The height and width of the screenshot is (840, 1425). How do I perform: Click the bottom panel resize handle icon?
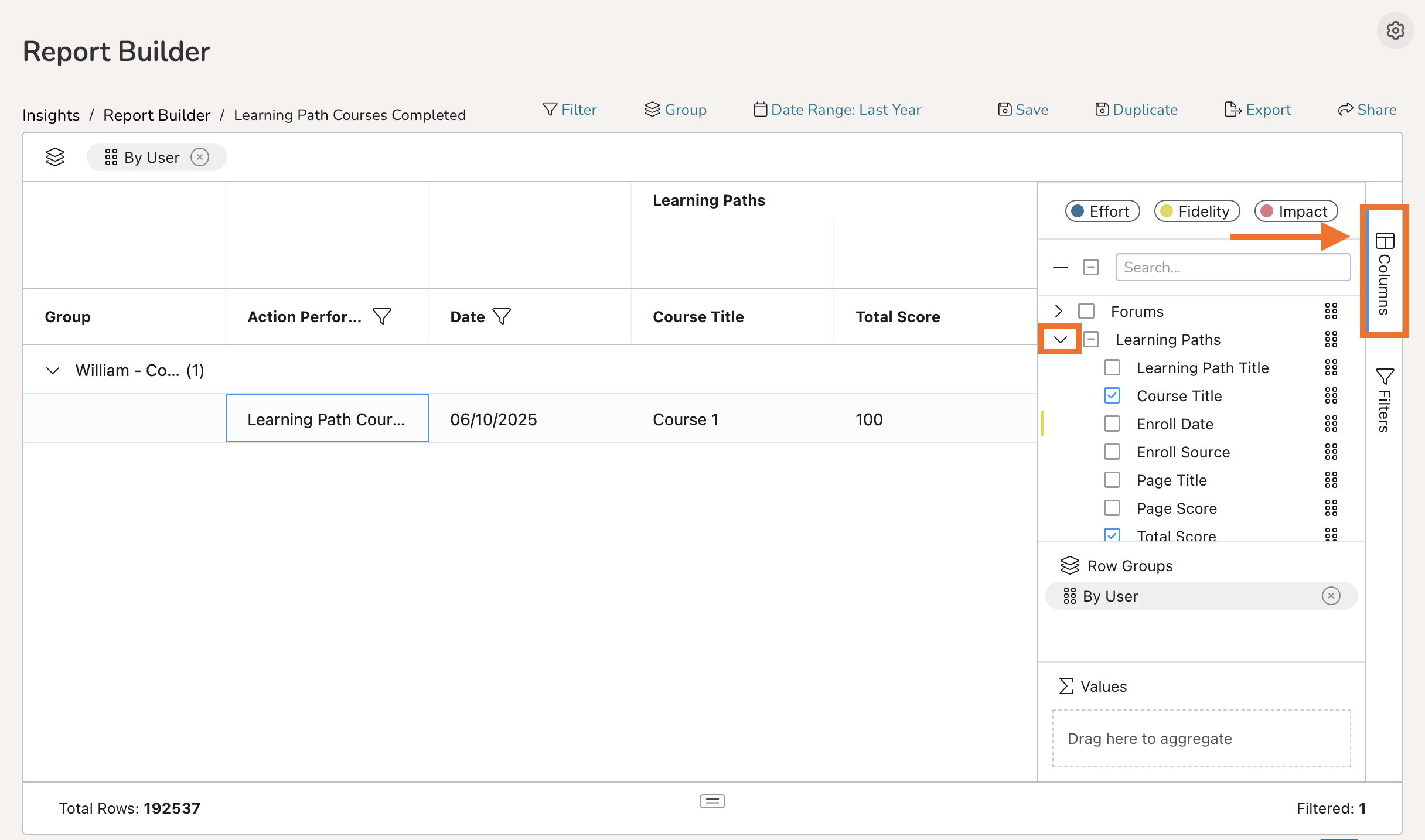pos(712,801)
